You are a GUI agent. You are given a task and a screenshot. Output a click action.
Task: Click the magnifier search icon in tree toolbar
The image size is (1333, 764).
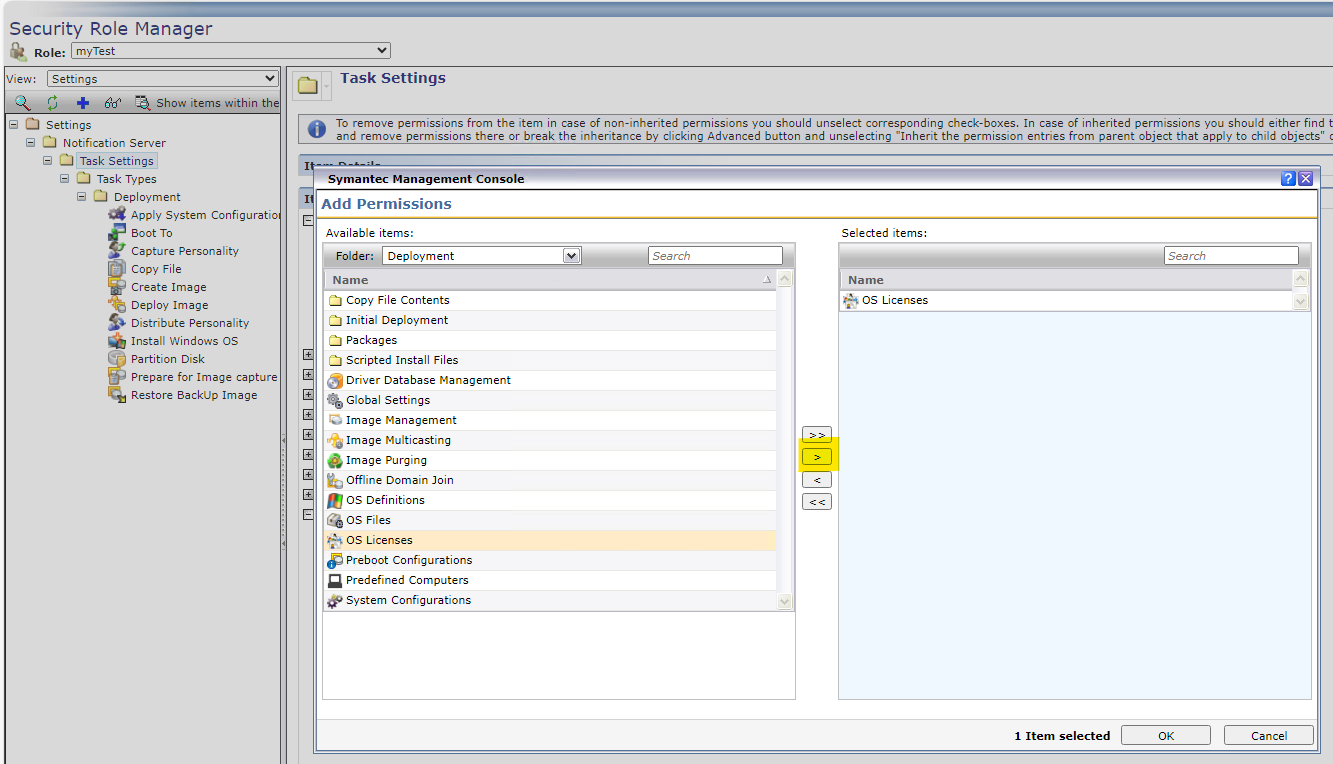[x=22, y=103]
